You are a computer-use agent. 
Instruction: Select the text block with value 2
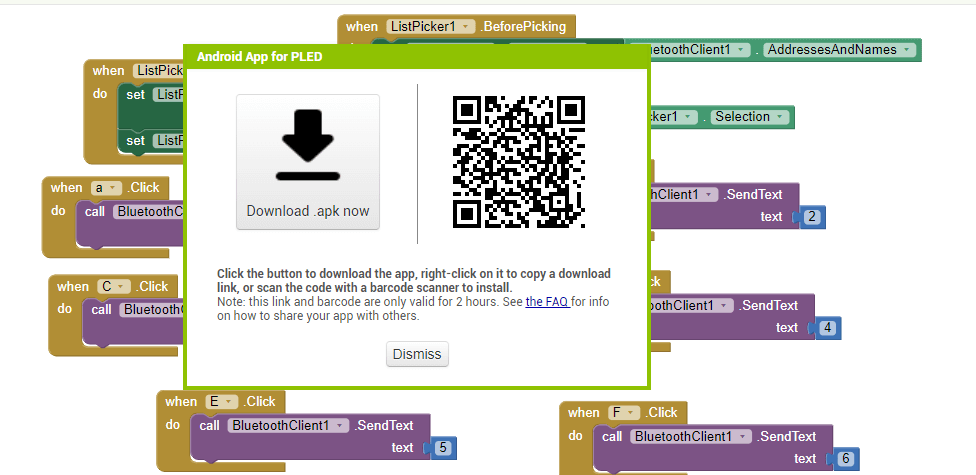tap(811, 217)
